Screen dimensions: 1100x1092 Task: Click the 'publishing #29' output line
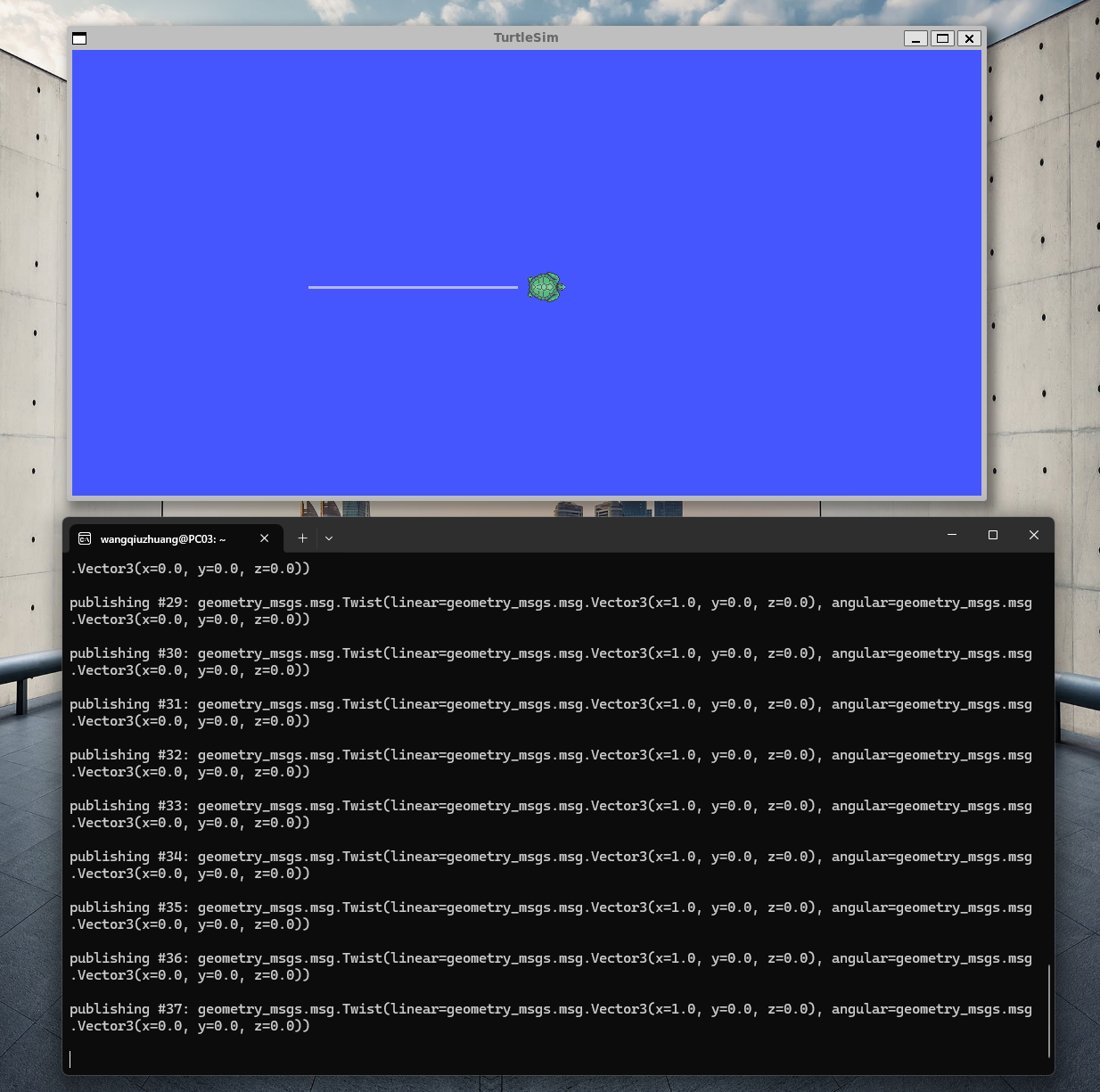(x=551, y=611)
